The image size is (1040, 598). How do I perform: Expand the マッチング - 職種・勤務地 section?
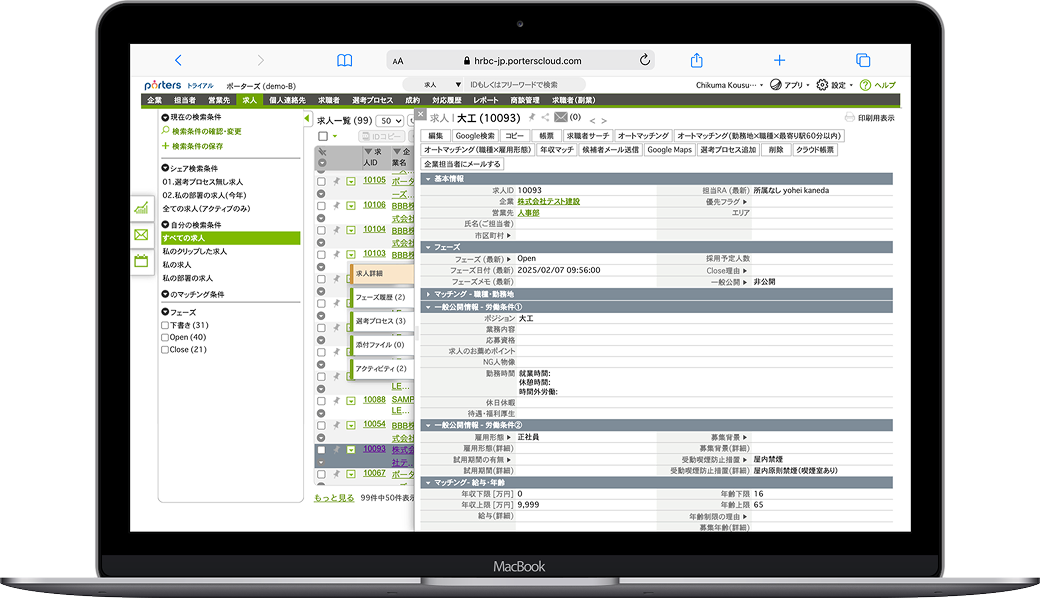point(657,294)
